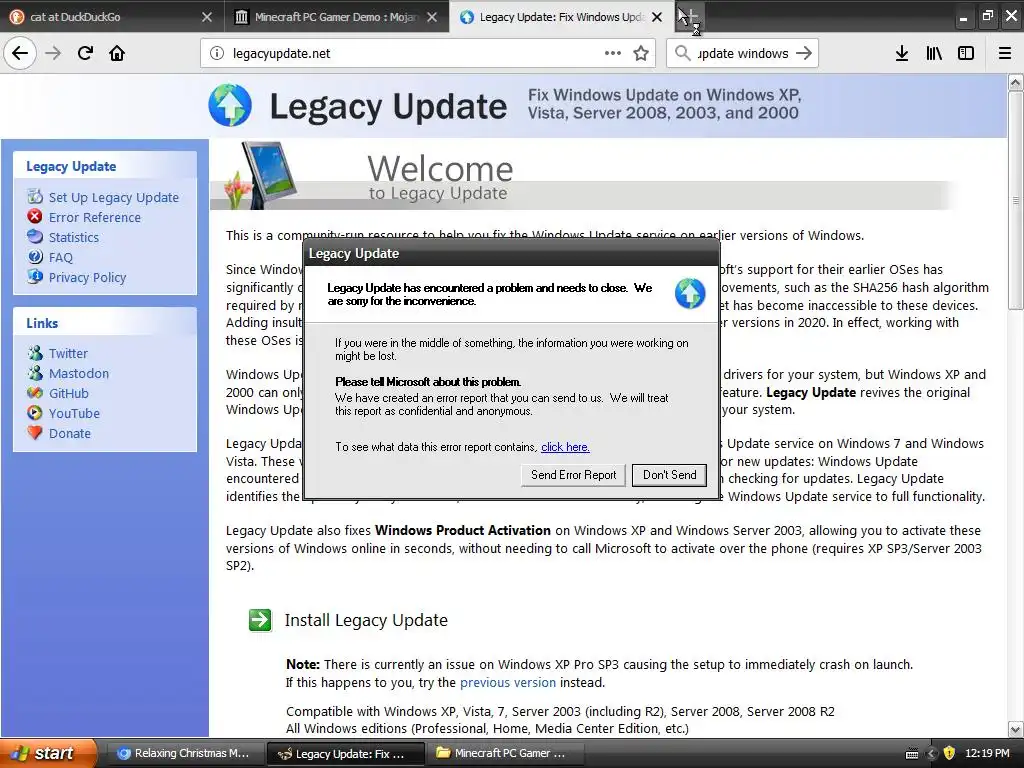This screenshot has width=1024, height=768.
Task: Click the Set Up Legacy Update icon
Action: (x=35, y=197)
